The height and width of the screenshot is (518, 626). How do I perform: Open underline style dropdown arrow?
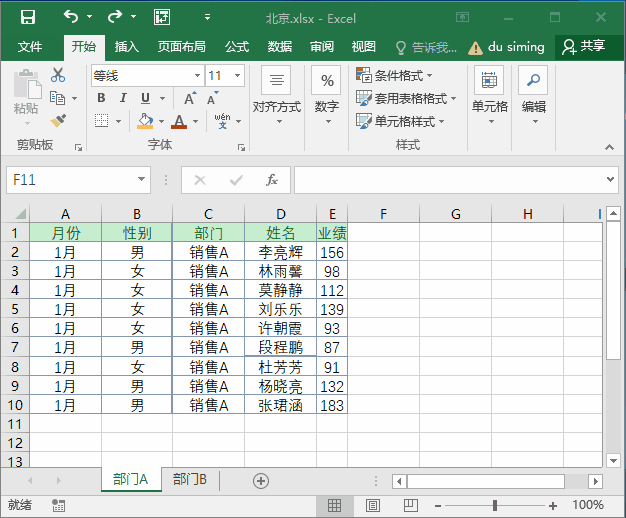[162, 98]
